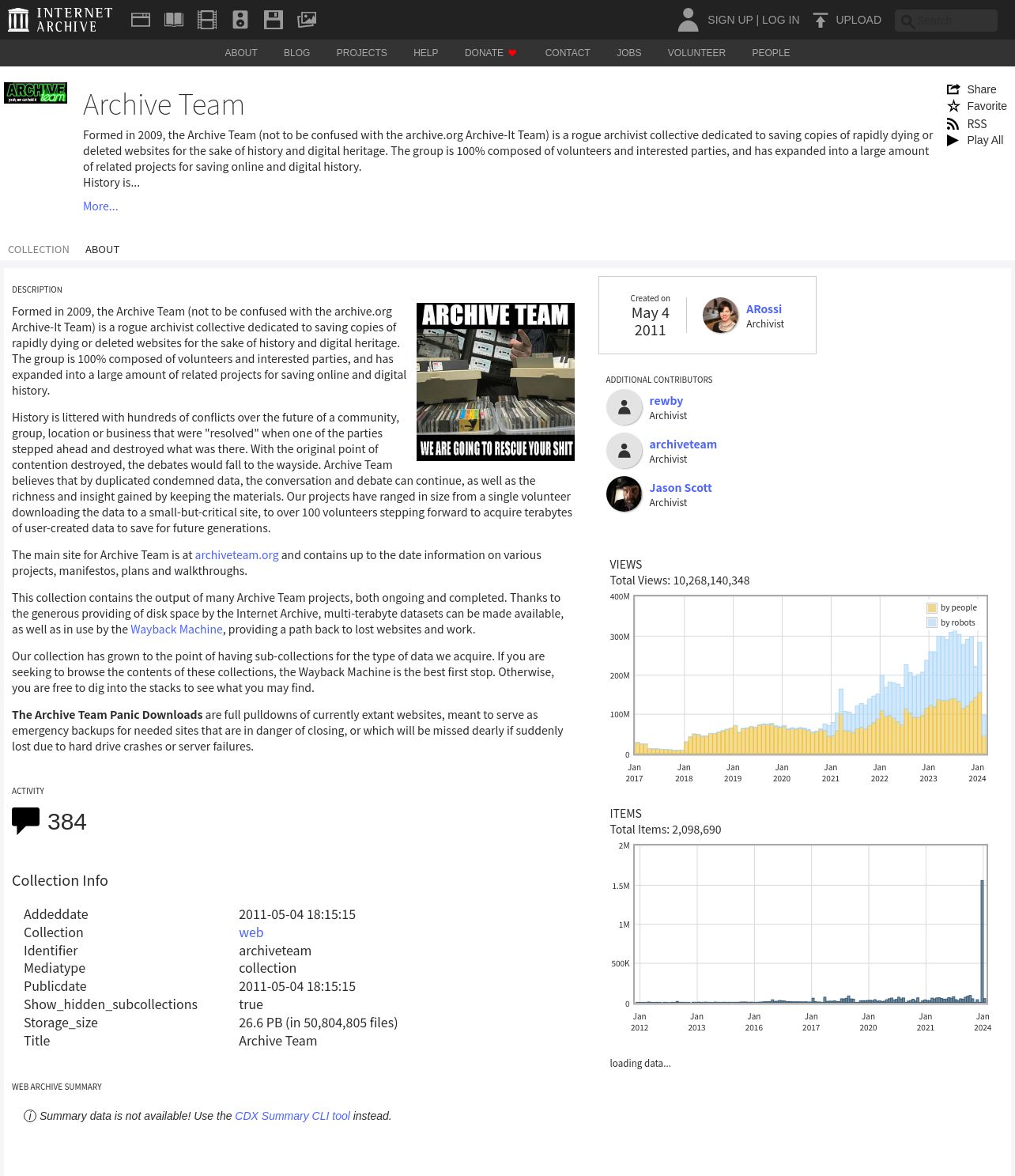The width and height of the screenshot is (1015, 1176).
Task: Click the UPLOAD text link
Action: [858, 20]
